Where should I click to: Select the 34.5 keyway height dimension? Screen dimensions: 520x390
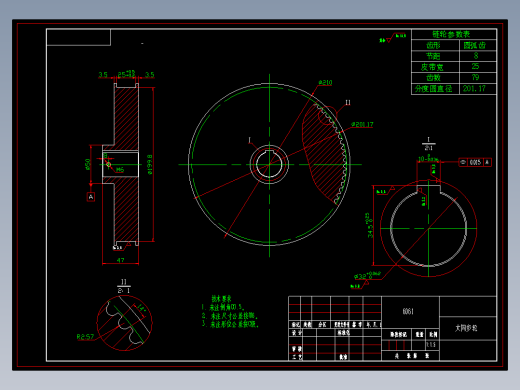(x=370, y=226)
